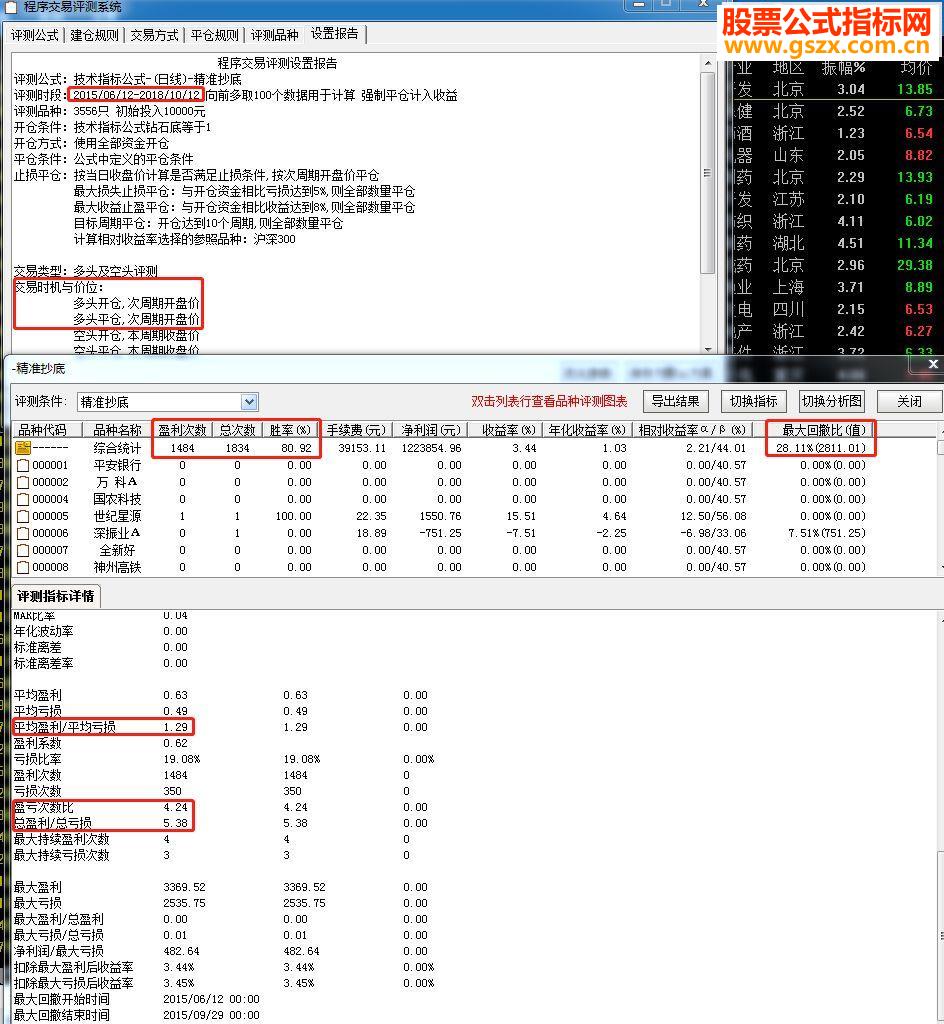The image size is (944, 1024).
Task: Open the 交易方式 tab
Action: click(x=154, y=35)
